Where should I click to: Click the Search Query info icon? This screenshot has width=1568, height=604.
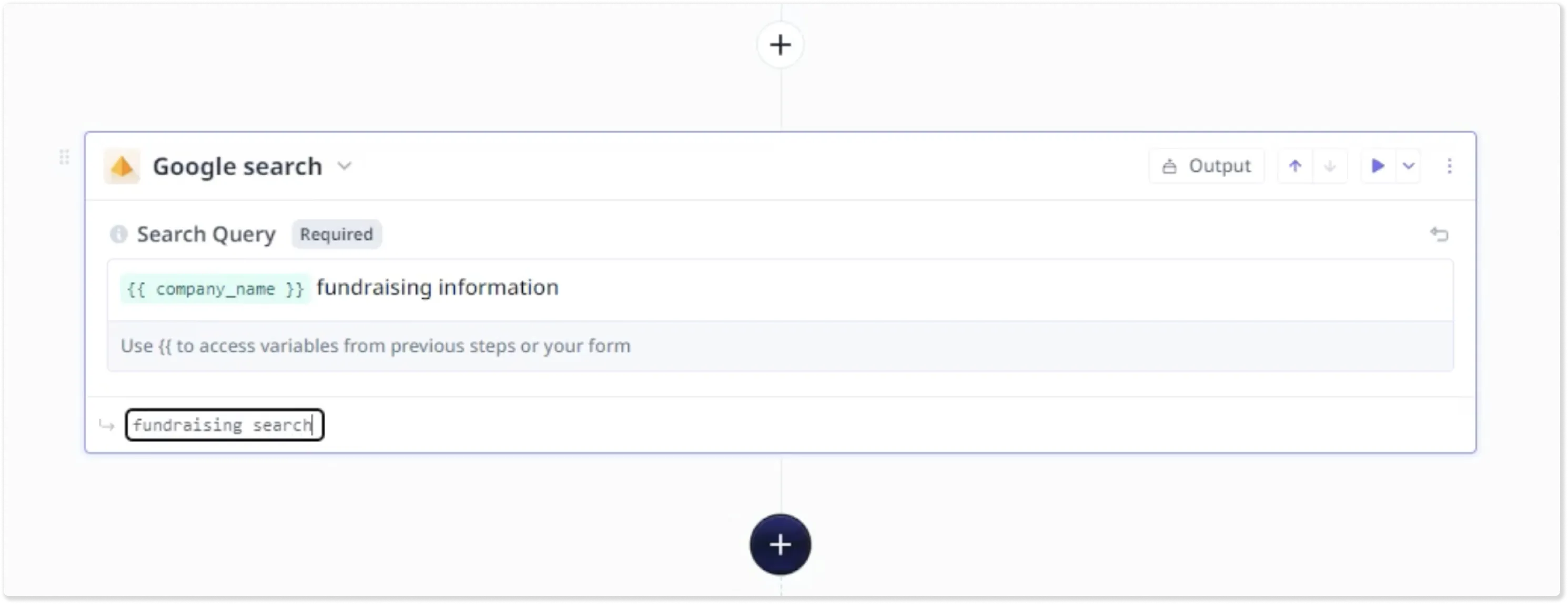point(119,235)
